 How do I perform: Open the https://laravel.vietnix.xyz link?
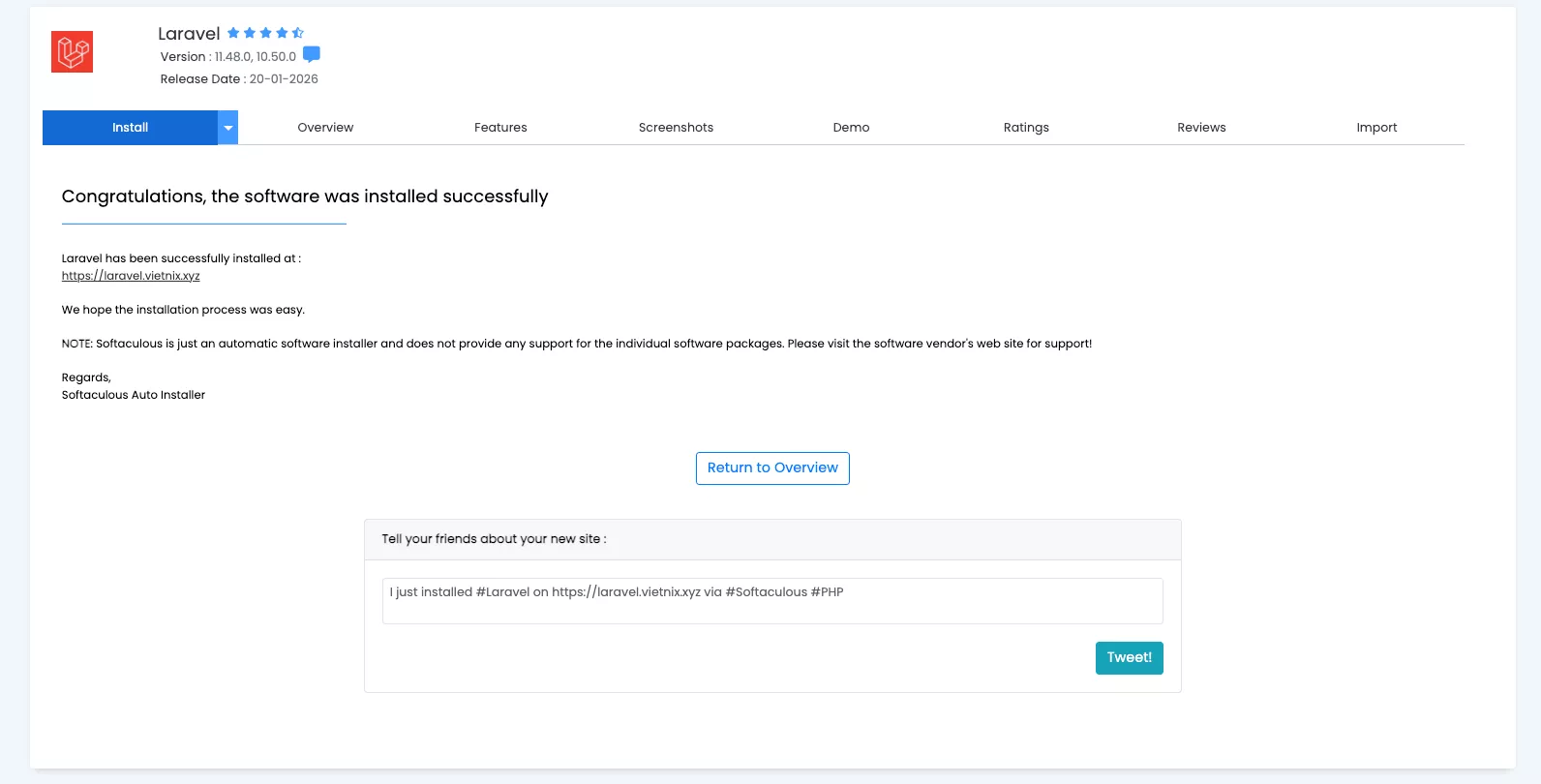point(131,275)
